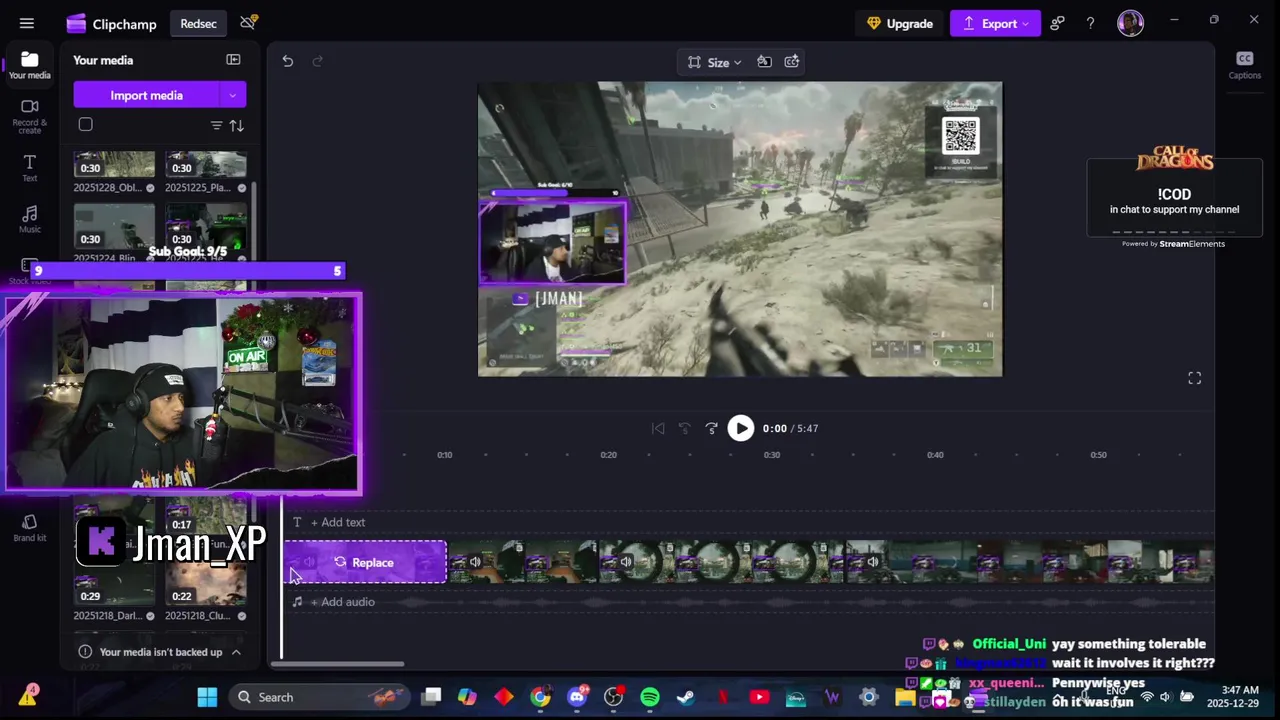Open Windows Start menu
This screenshot has height=720, width=1280.
click(x=207, y=697)
